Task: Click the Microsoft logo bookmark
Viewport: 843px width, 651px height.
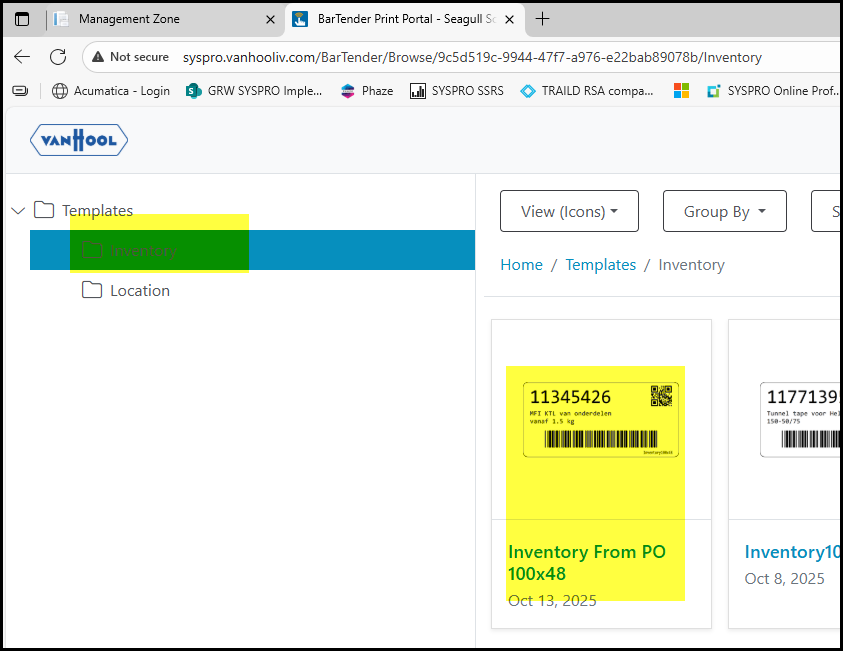Action: (x=681, y=91)
